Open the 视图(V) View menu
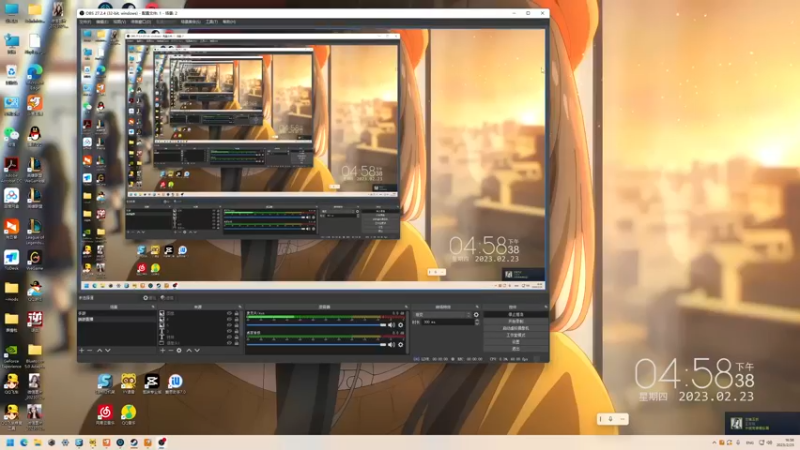 (119, 22)
